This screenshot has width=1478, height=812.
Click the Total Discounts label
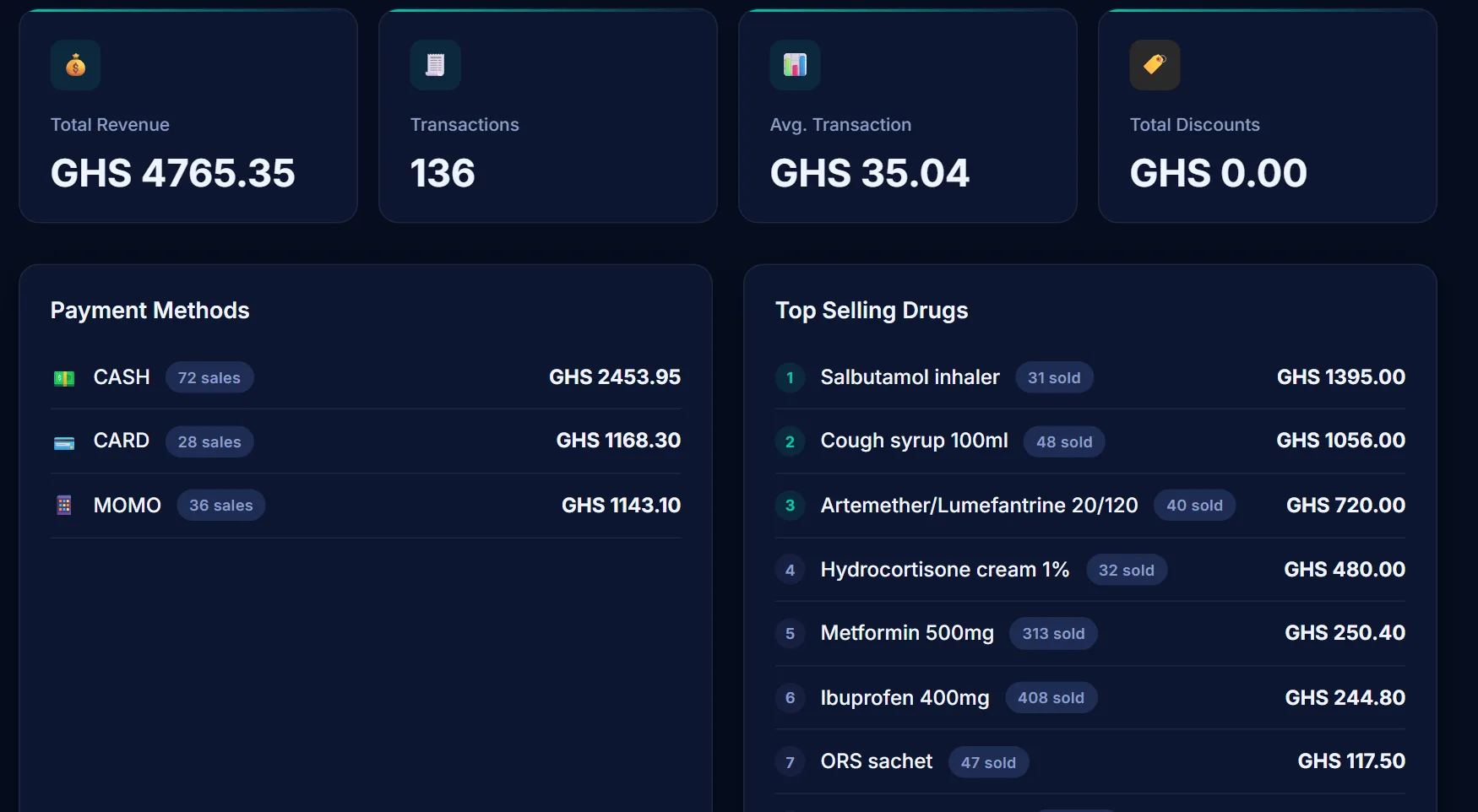(x=1195, y=125)
